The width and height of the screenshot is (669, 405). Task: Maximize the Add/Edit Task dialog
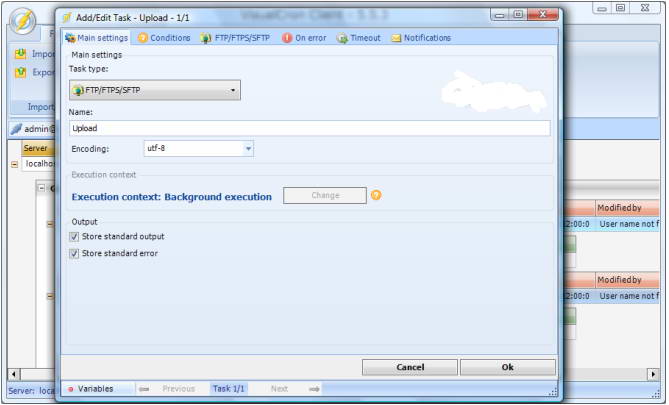(518, 15)
